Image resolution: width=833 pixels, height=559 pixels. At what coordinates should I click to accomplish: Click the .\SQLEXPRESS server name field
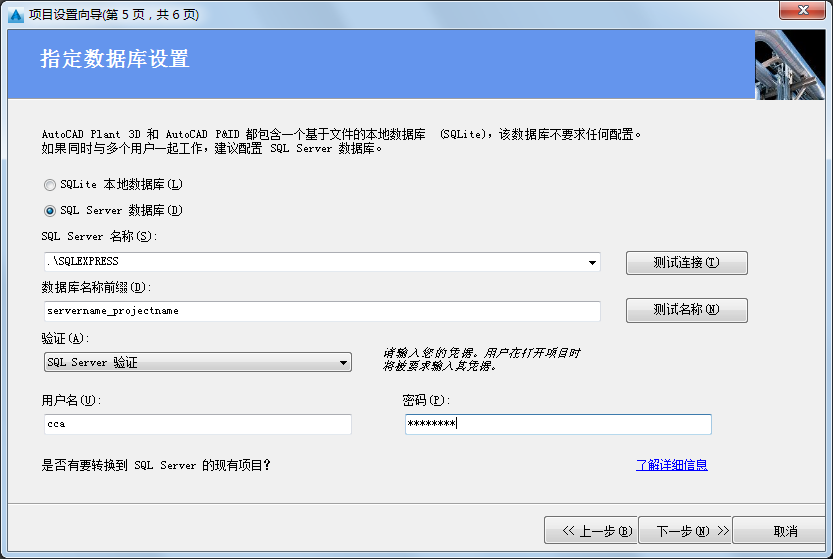coord(322,262)
